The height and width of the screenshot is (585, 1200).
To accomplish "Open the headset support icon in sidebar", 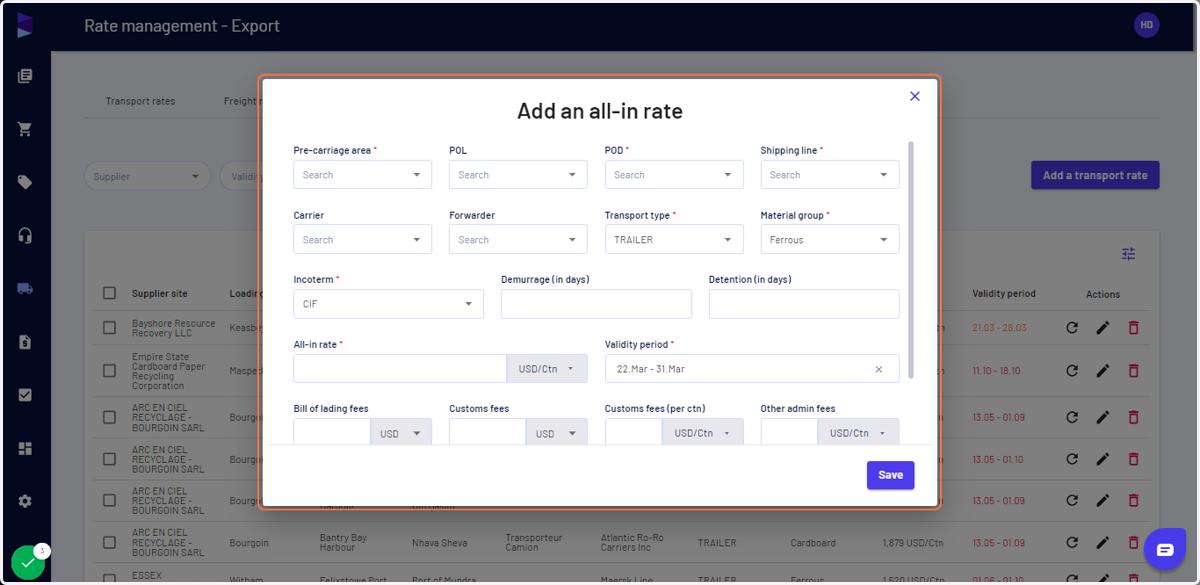I will click(x=25, y=235).
